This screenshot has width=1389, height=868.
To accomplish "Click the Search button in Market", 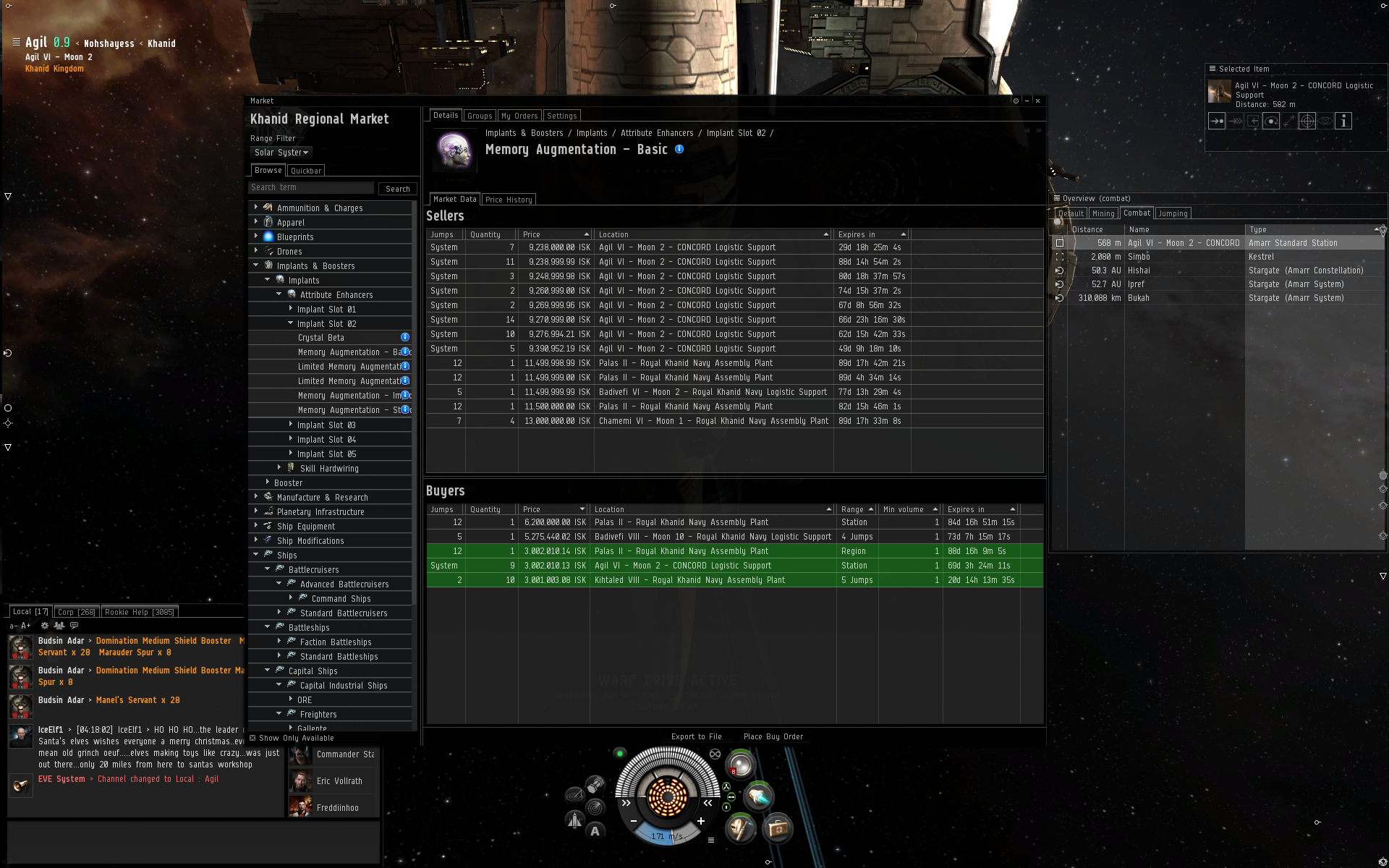I will (397, 189).
